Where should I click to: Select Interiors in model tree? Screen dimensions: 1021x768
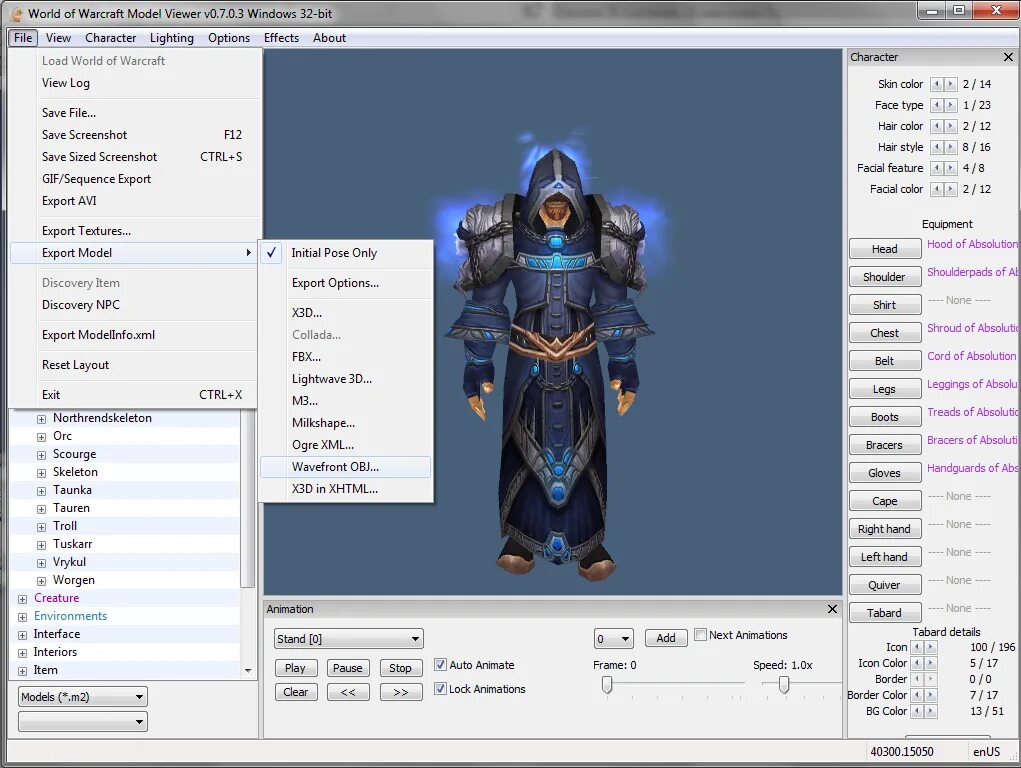point(55,652)
